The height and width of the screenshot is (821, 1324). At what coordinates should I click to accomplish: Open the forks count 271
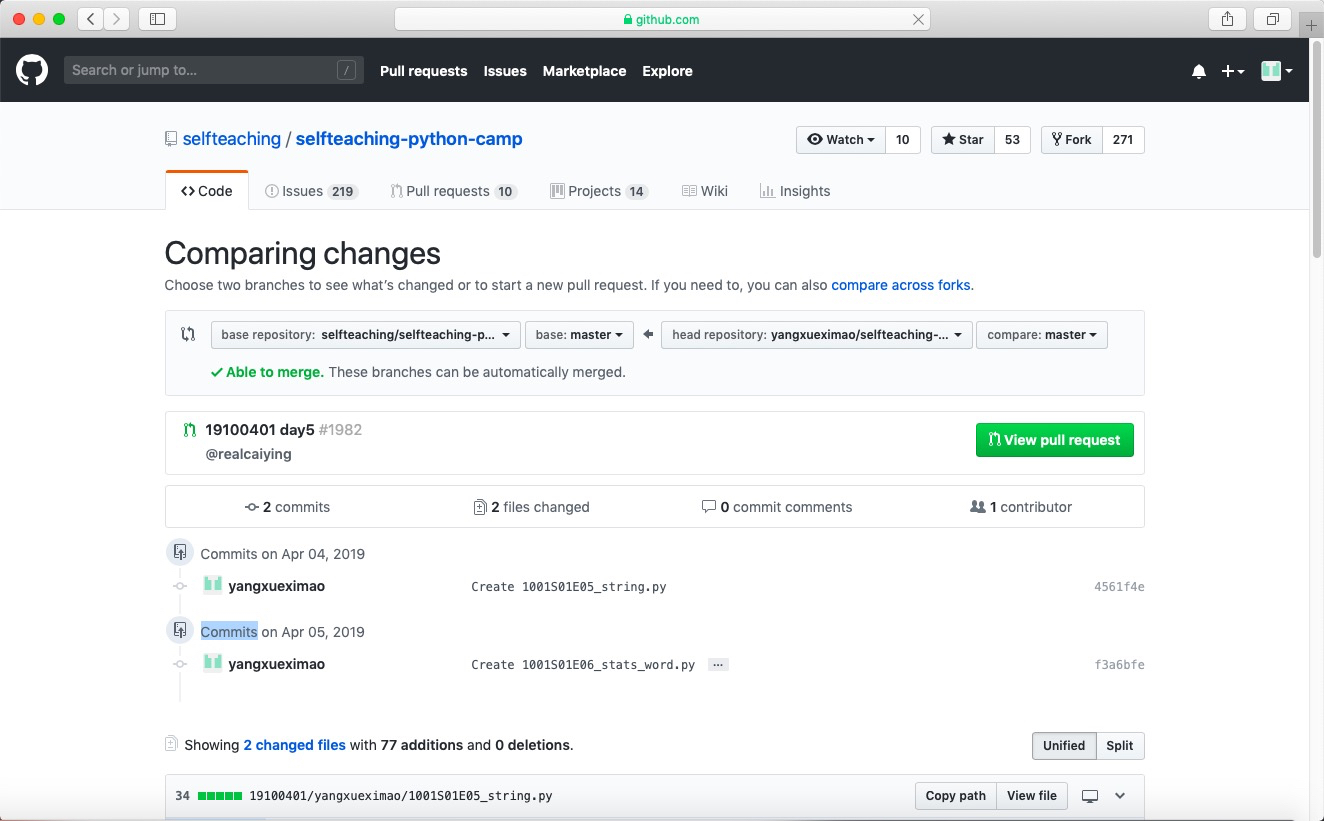click(1123, 140)
